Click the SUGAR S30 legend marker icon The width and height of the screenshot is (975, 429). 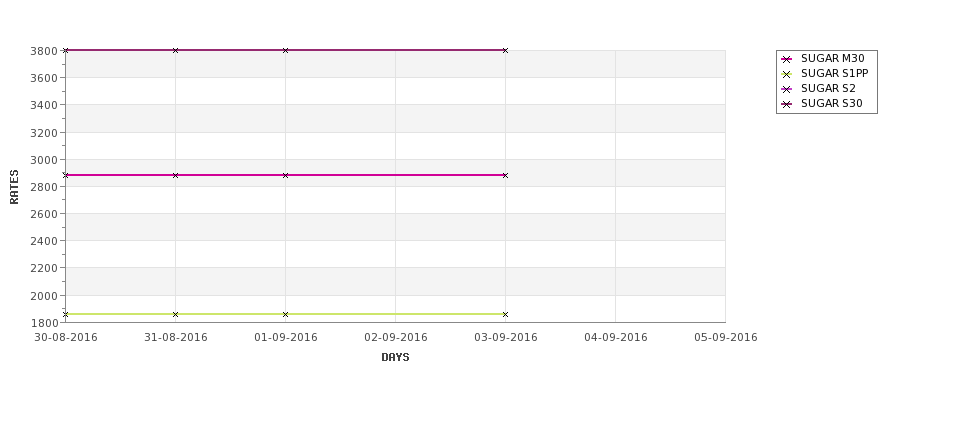[x=787, y=104]
